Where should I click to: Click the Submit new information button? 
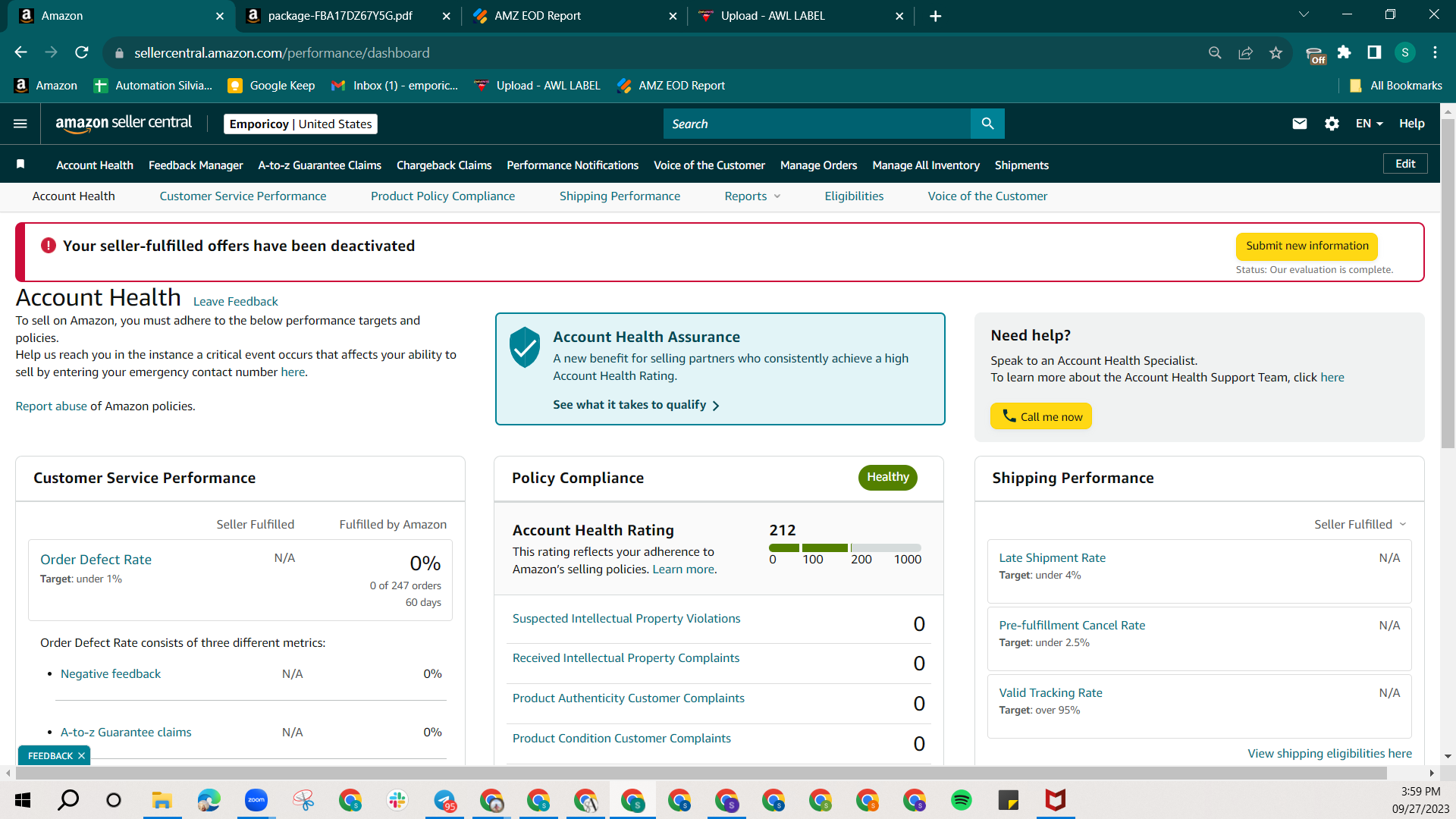1307,246
